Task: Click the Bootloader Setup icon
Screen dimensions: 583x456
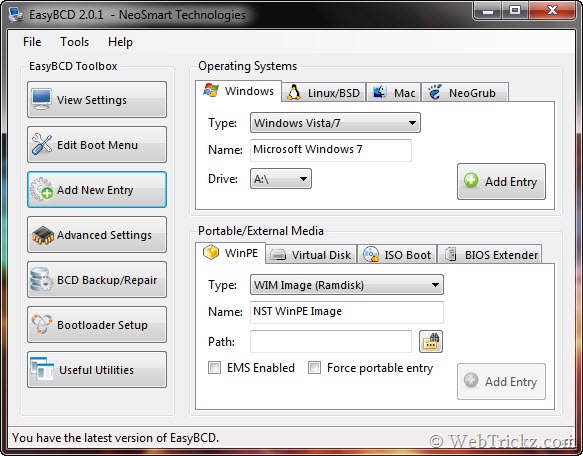Action: point(42,324)
